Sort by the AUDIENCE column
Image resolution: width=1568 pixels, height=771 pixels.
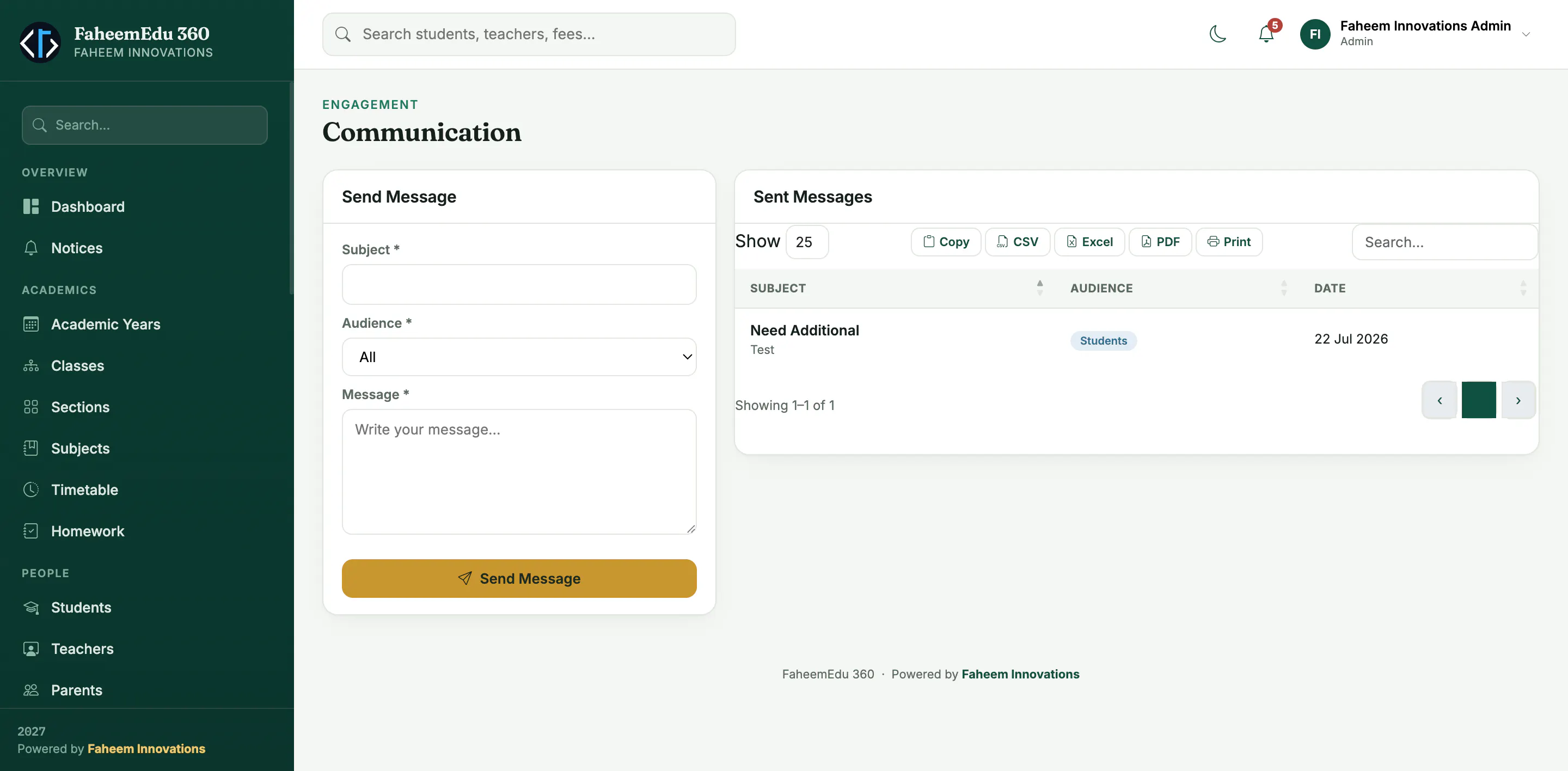(x=1177, y=288)
